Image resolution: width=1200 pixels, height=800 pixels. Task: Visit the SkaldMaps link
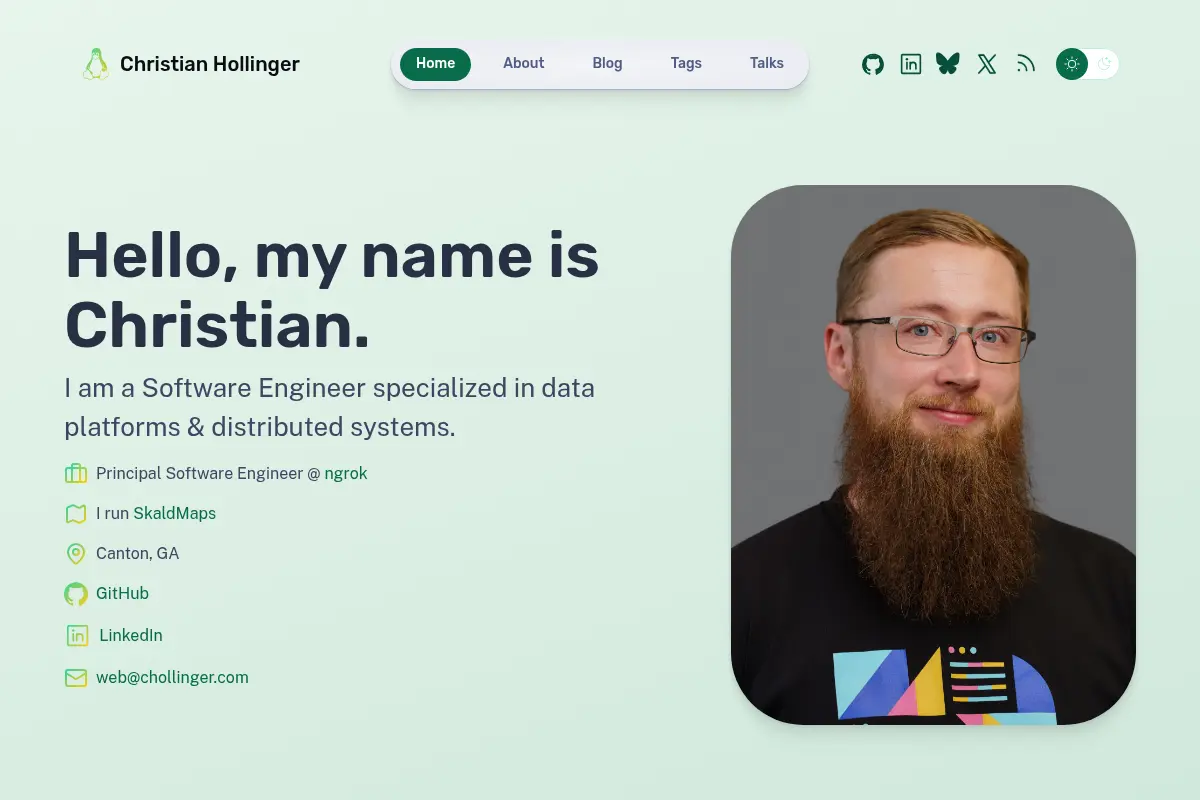tap(175, 513)
